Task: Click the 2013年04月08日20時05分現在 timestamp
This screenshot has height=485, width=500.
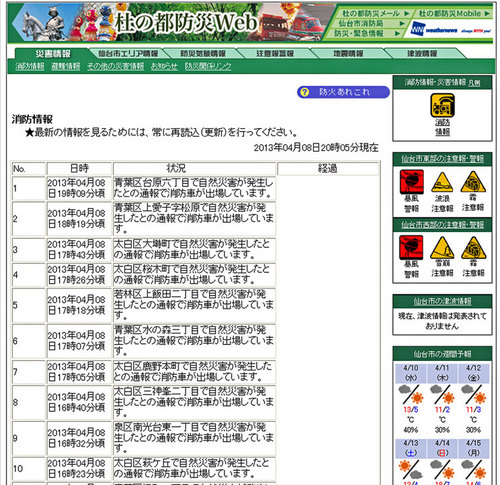Action: [316, 147]
